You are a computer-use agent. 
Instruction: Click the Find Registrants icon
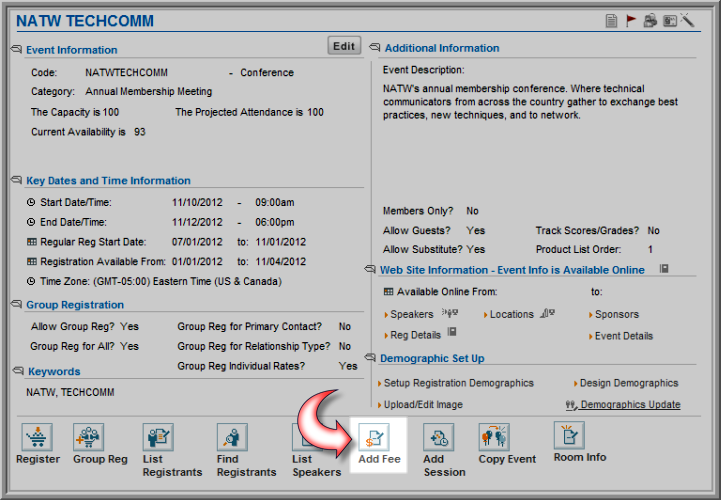coord(232,437)
